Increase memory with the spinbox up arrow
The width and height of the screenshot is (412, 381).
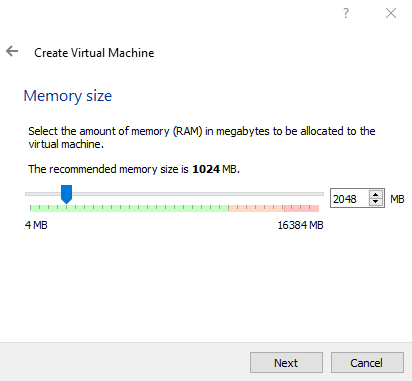[376, 195]
